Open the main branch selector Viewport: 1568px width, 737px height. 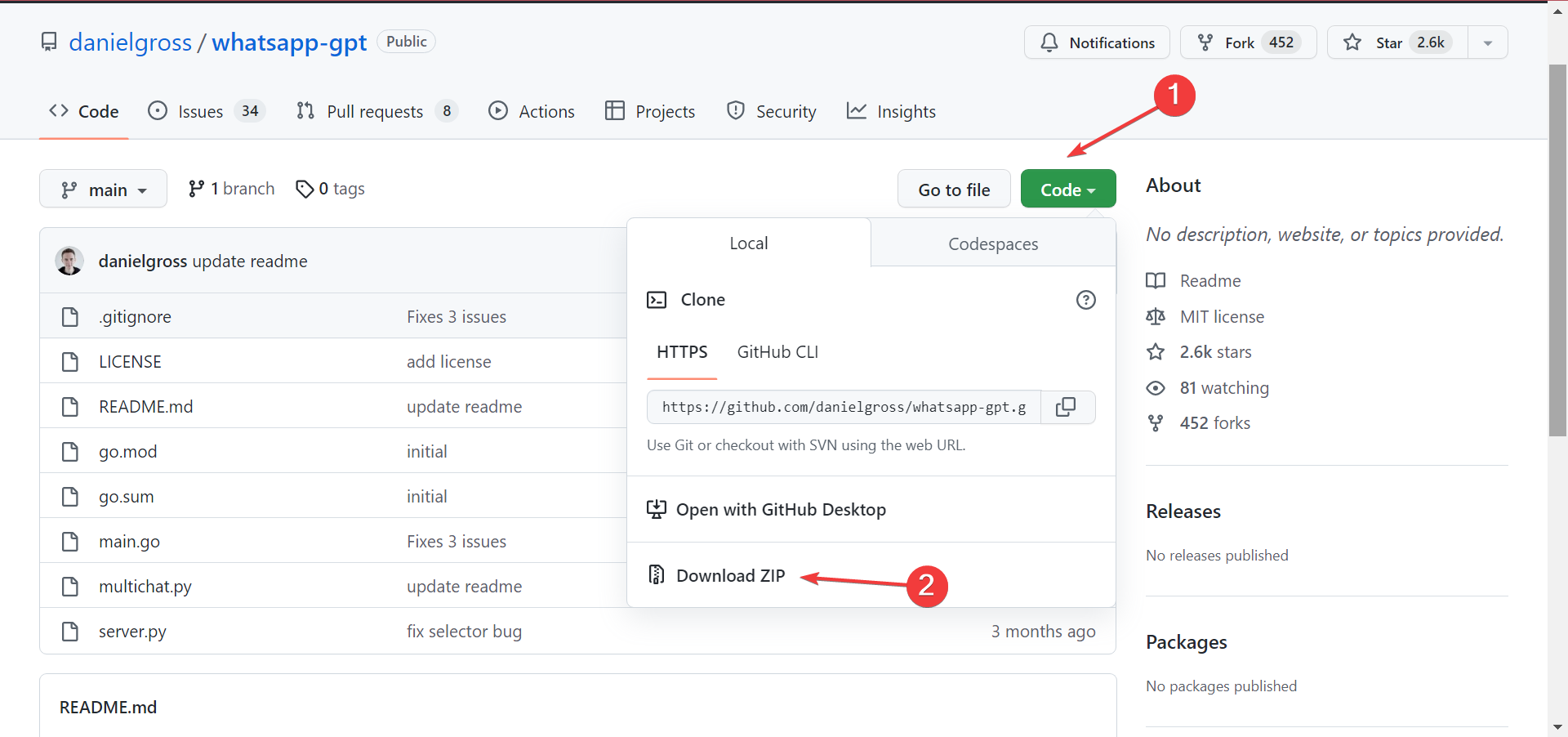103,189
